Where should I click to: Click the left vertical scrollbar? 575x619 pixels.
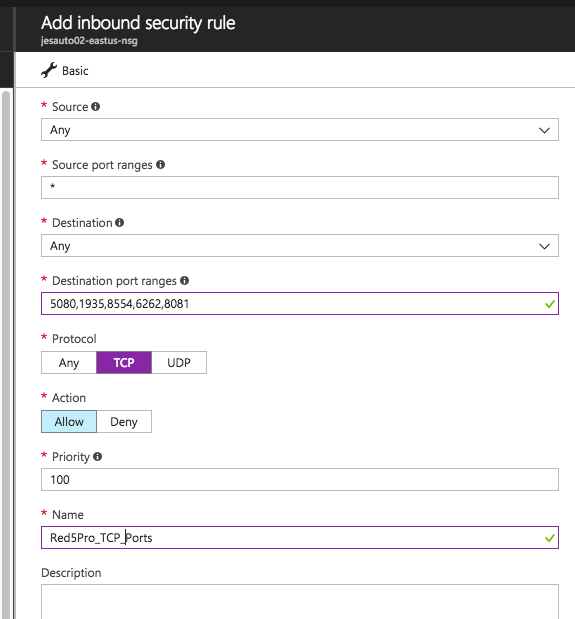point(6,355)
